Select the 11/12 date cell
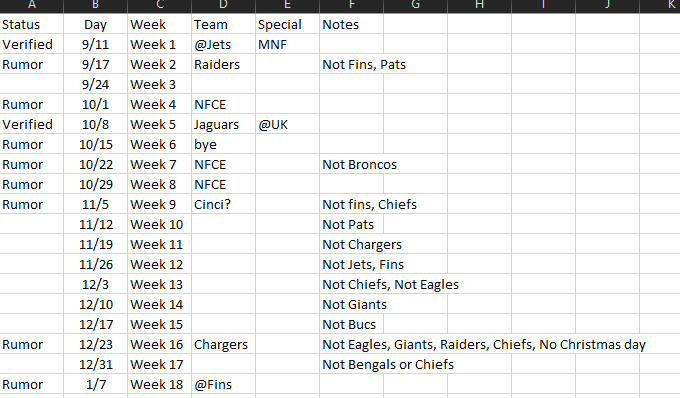Image resolution: width=680 pixels, height=398 pixels. (95, 224)
